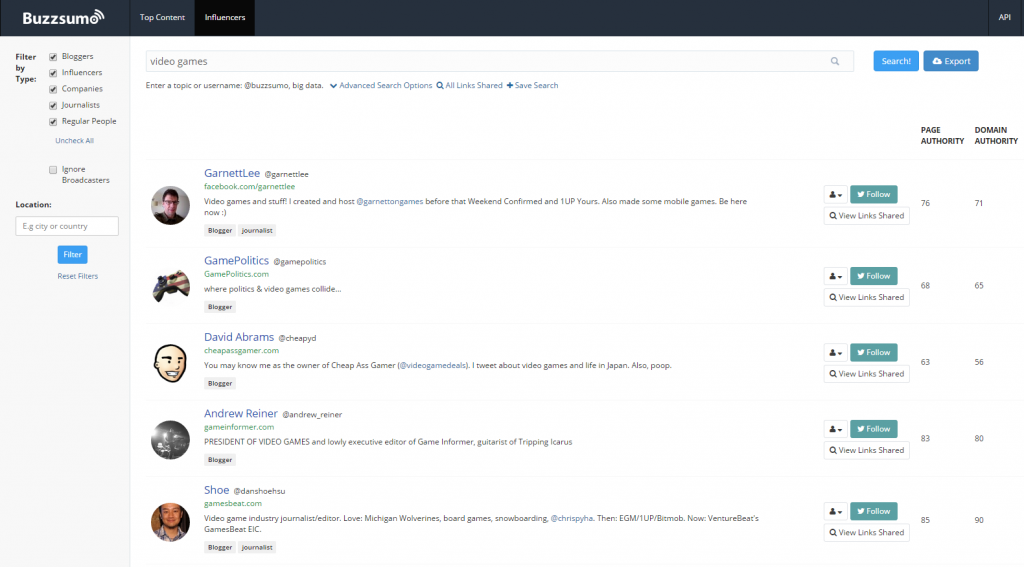Click Journalist tag under GarnettLee

coord(257,231)
